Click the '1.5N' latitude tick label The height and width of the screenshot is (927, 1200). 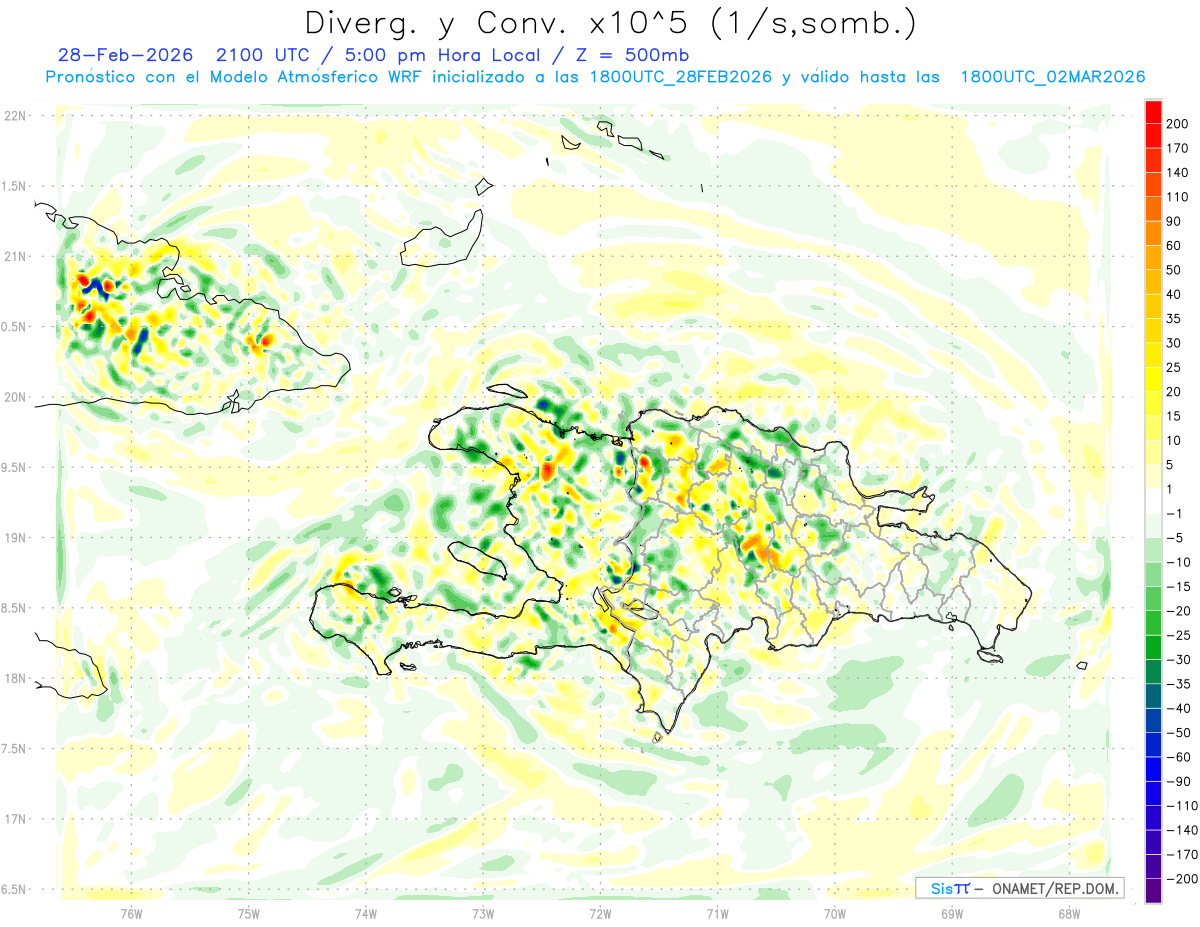[14, 186]
